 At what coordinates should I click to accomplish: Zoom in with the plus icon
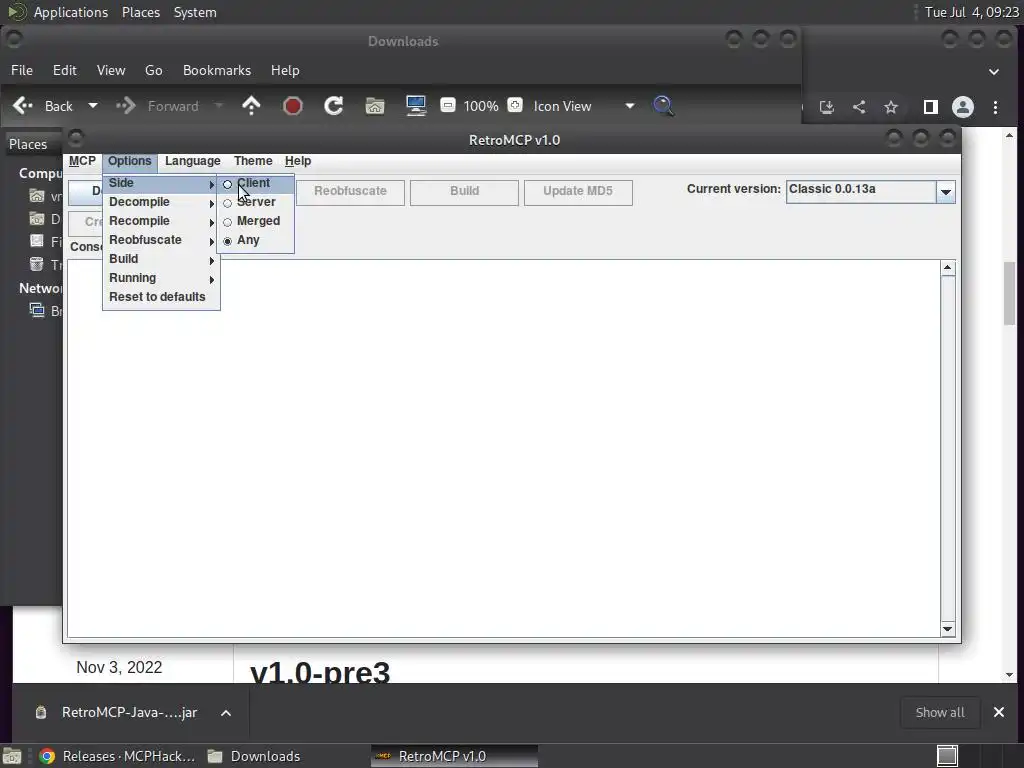point(515,105)
